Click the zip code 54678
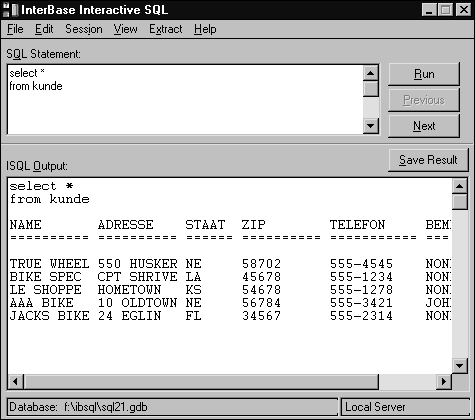Viewport: 475px width, 420px height. (262, 290)
